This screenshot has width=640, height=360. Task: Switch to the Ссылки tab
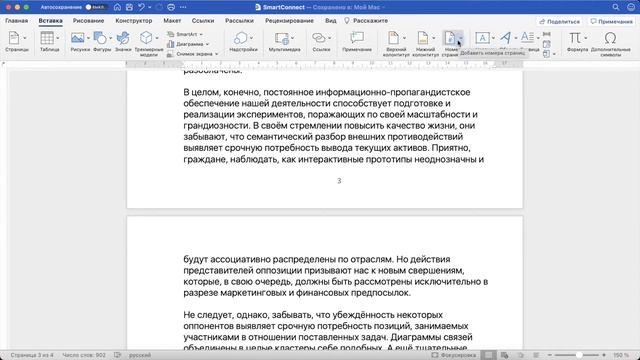click(203, 20)
